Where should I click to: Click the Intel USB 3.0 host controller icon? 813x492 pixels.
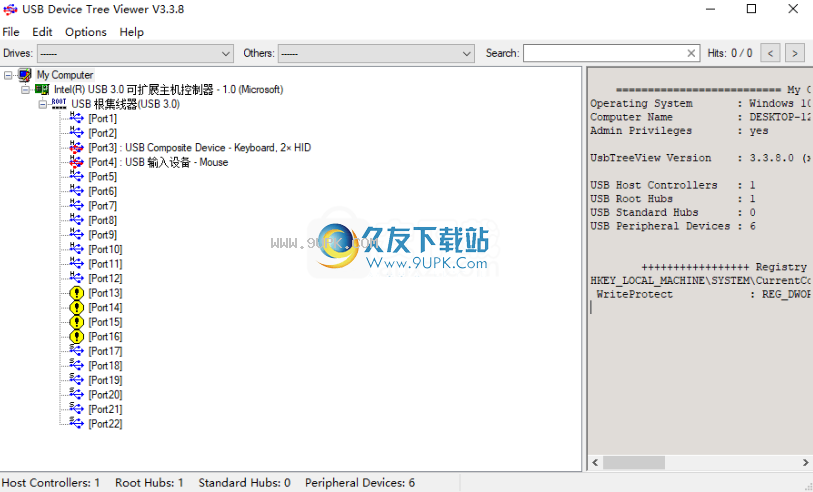click(42, 90)
